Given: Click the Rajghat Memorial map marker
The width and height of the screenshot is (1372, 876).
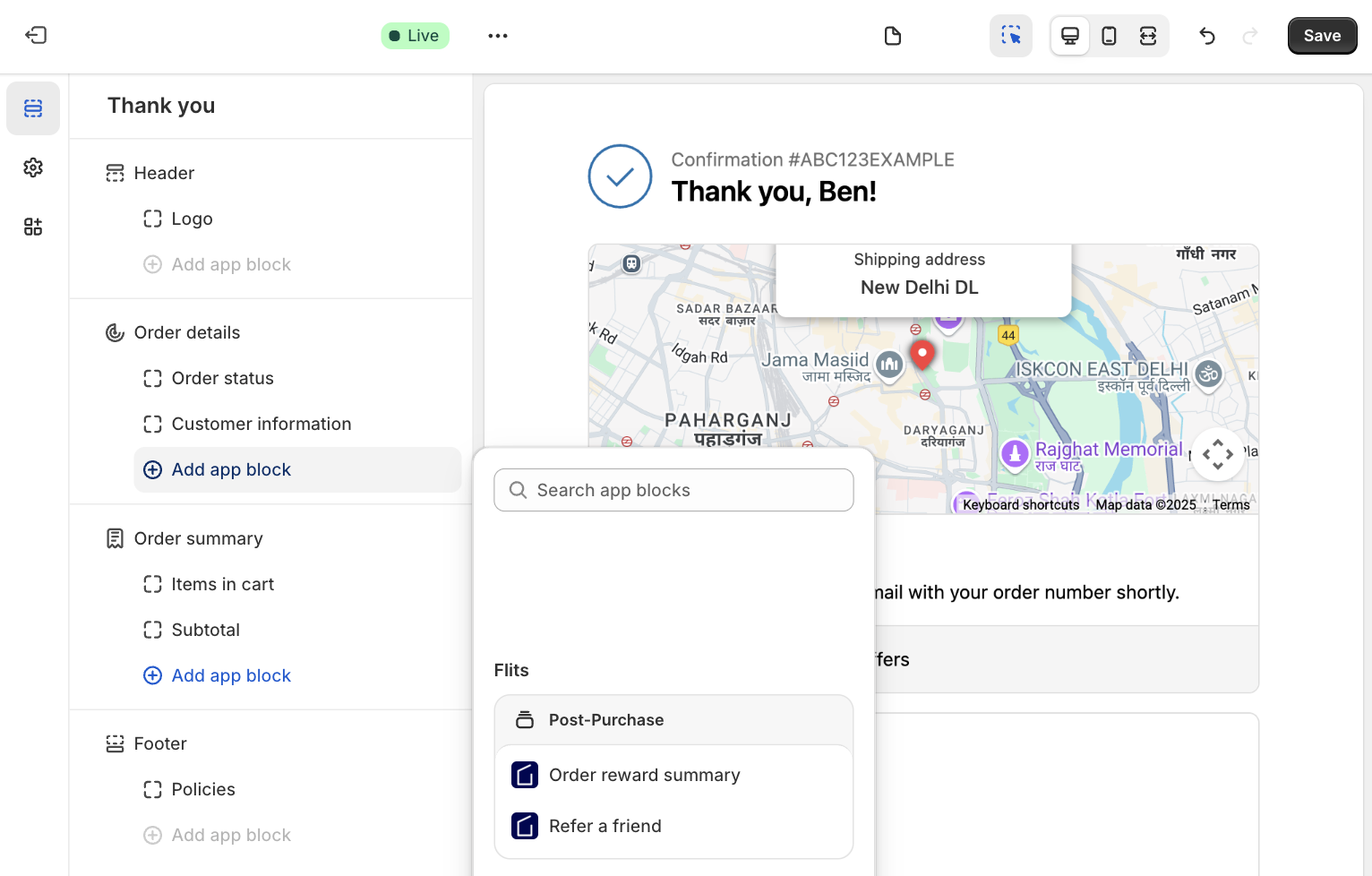Looking at the screenshot, I should [1015, 453].
